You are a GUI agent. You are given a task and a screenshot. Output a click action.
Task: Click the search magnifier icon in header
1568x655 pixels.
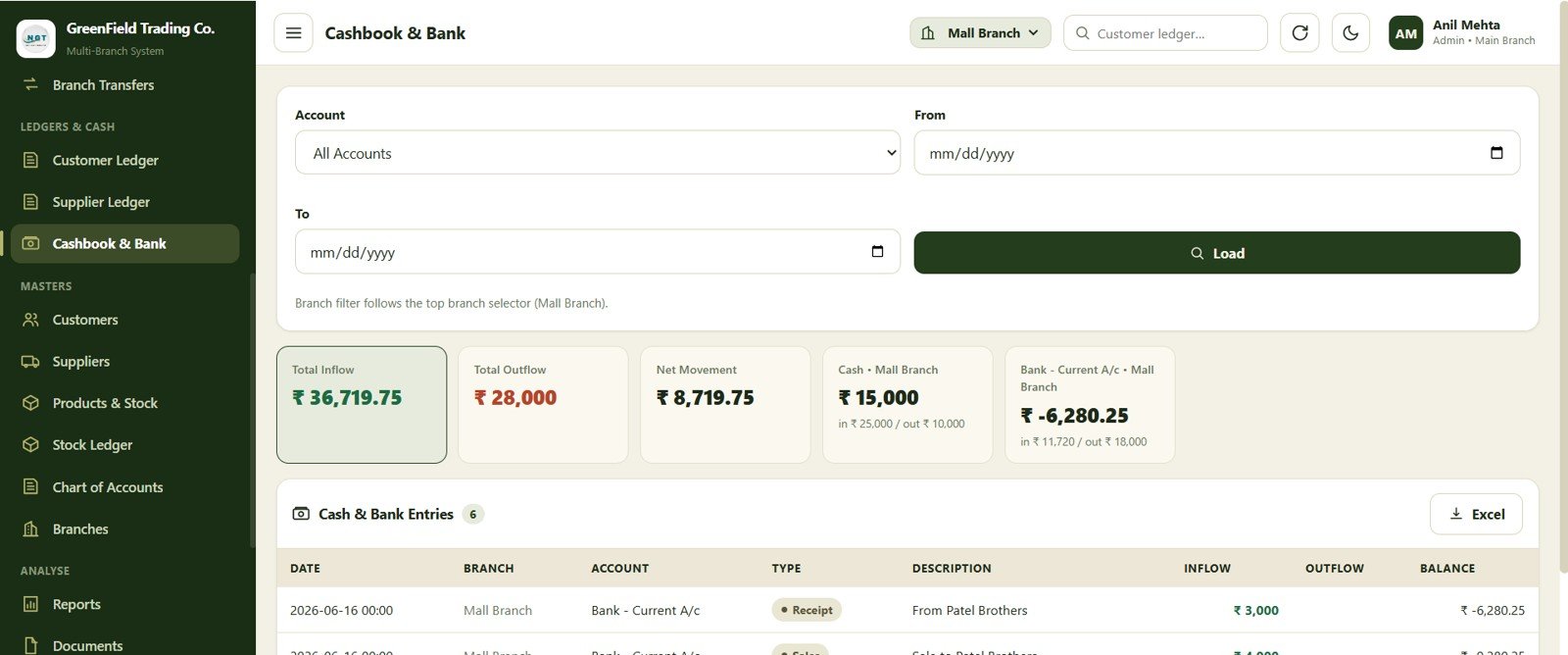point(1082,33)
